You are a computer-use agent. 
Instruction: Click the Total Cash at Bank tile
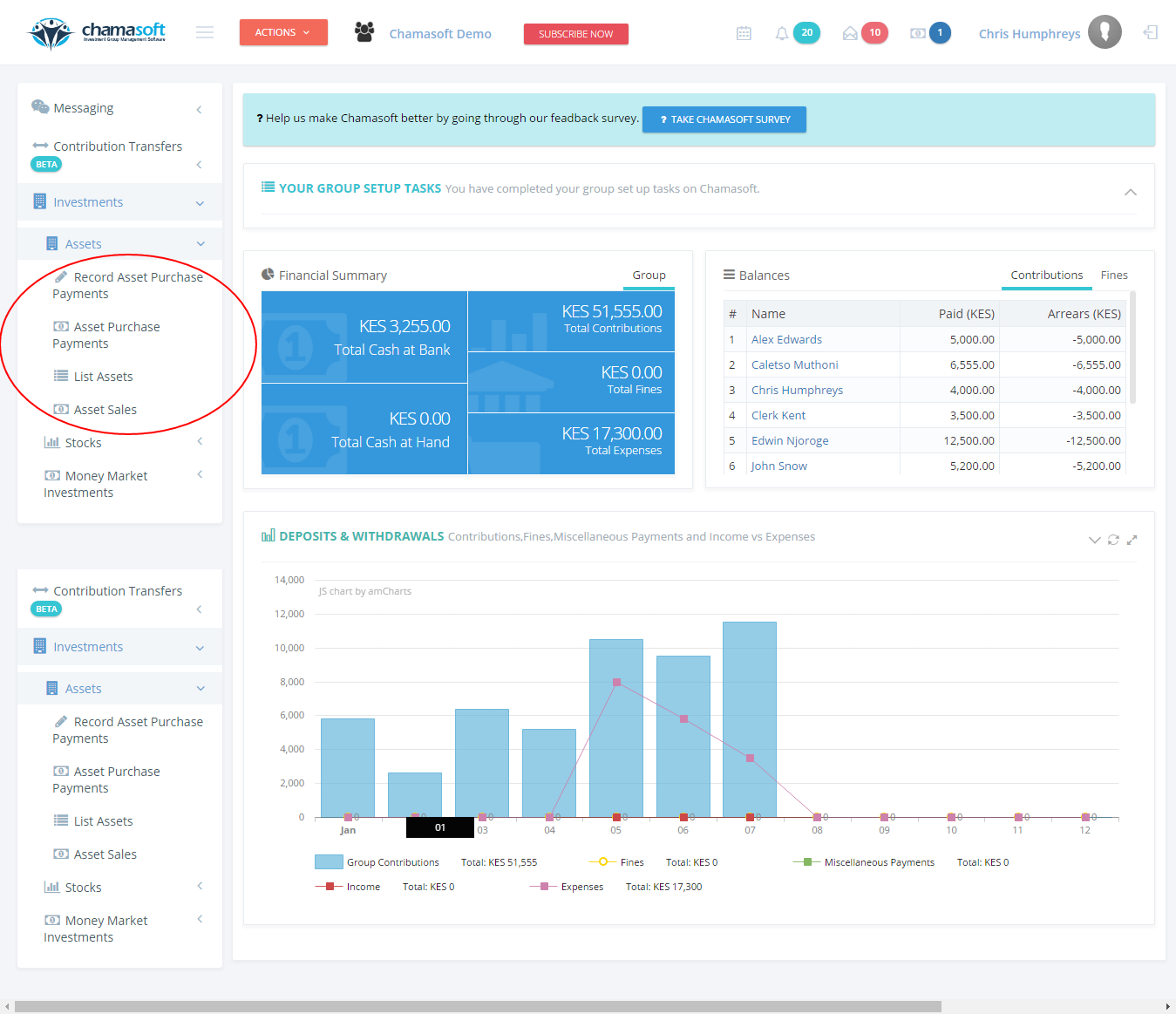[364, 337]
